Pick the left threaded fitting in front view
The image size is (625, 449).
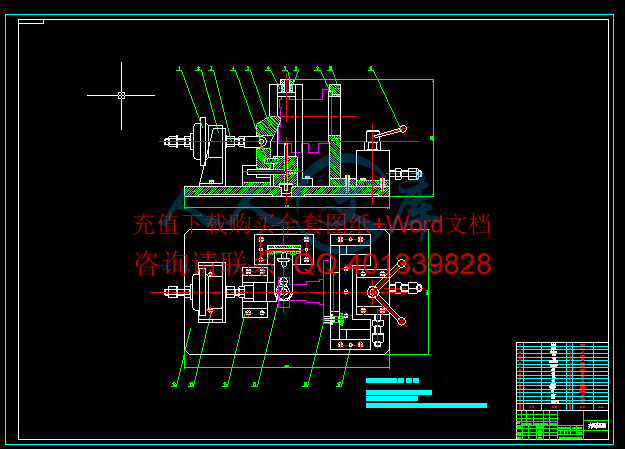point(177,141)
